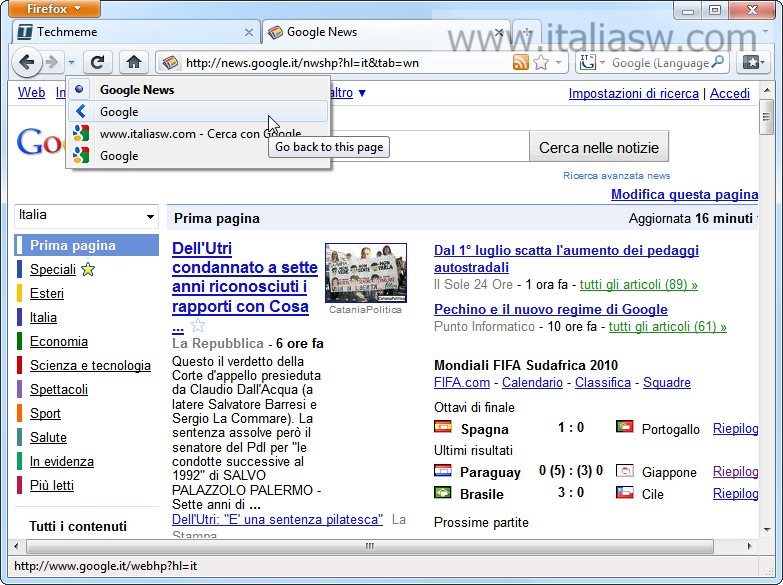783x585 pixels.
Task: Click the RSS feed icon in the address bar
Action: point(520,62)
